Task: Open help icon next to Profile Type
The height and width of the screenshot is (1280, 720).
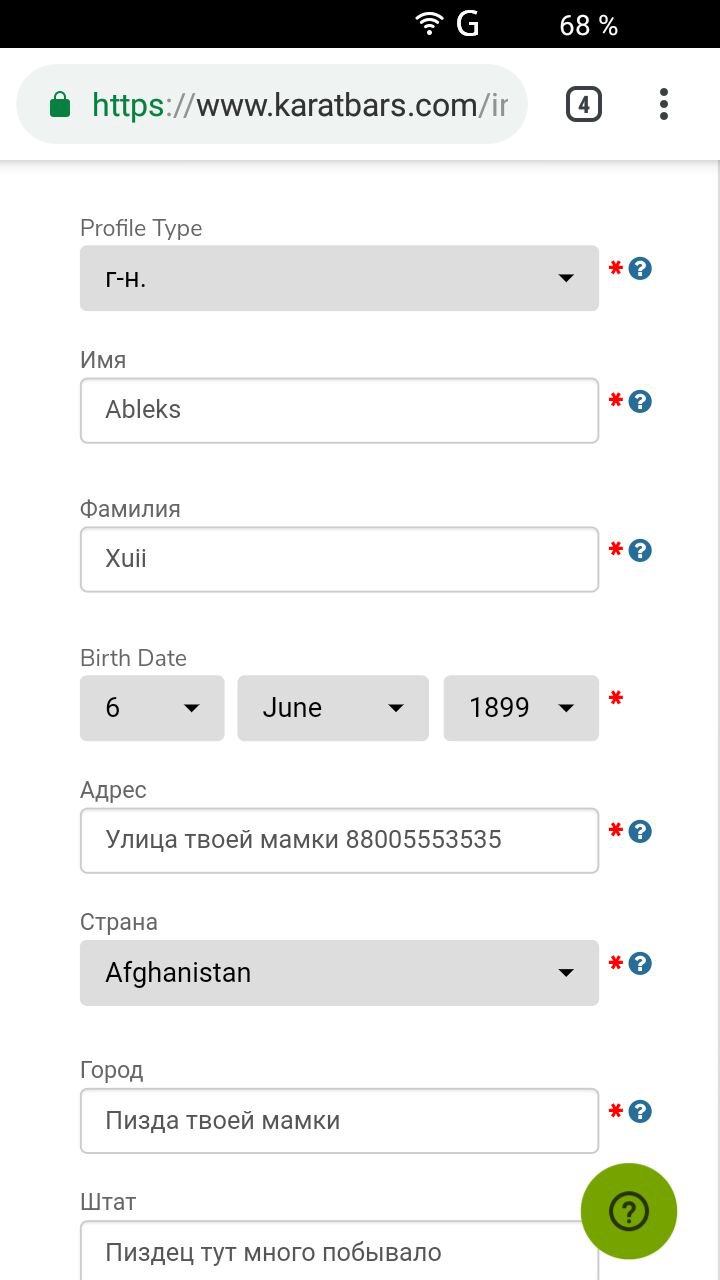Action: tap(640, 268)
